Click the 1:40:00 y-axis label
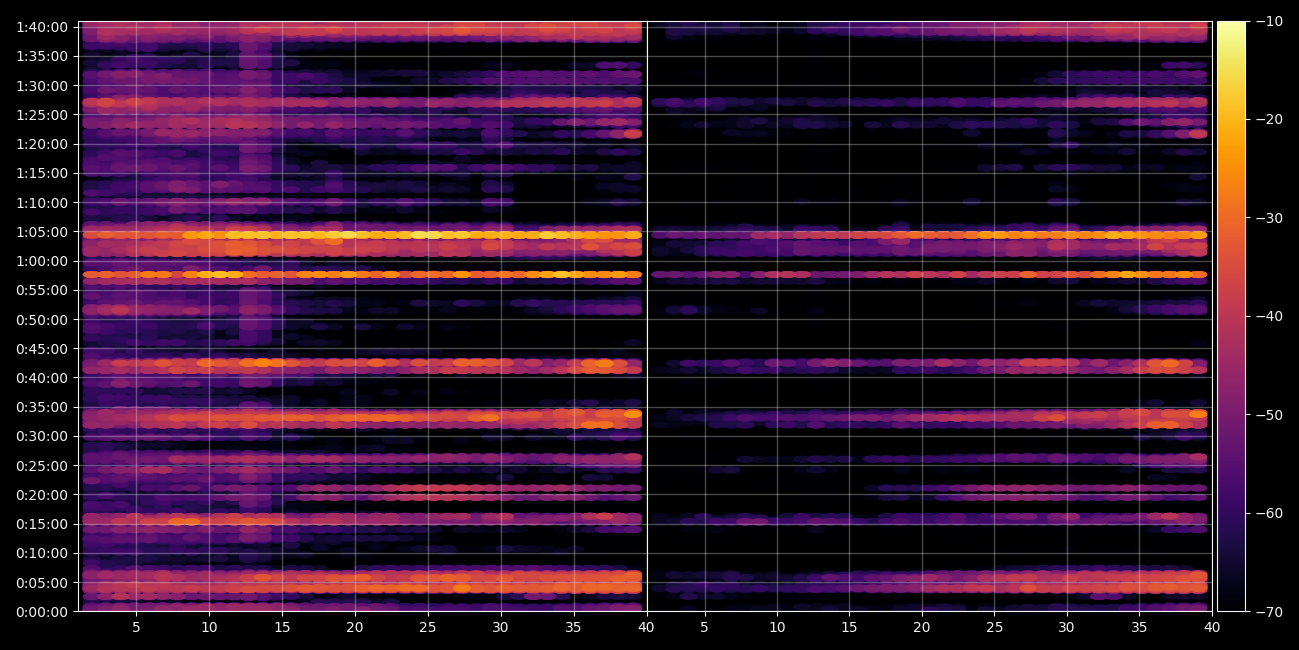 (x=43, y=27)
